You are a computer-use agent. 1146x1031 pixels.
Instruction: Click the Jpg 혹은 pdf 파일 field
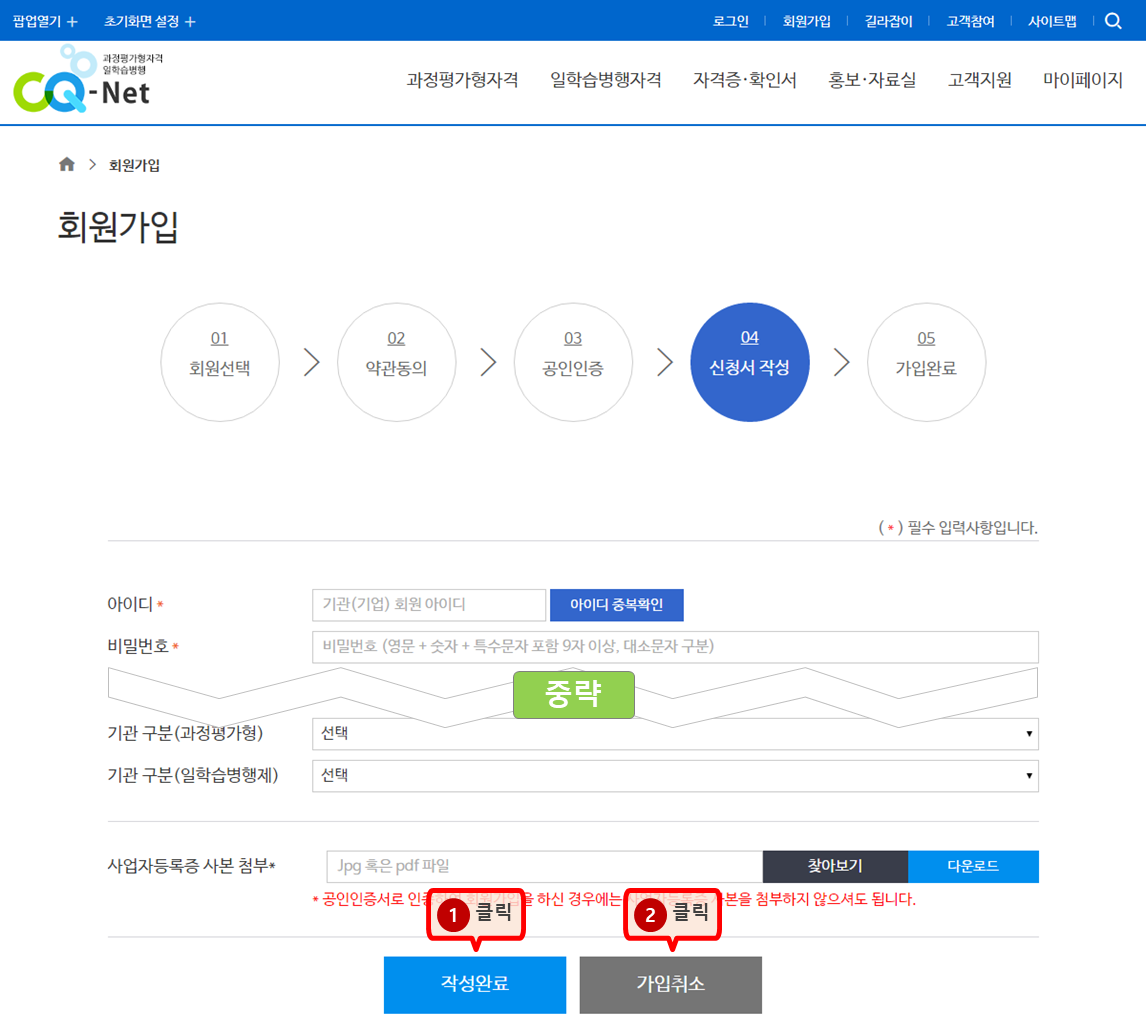[x=544, y=867]
